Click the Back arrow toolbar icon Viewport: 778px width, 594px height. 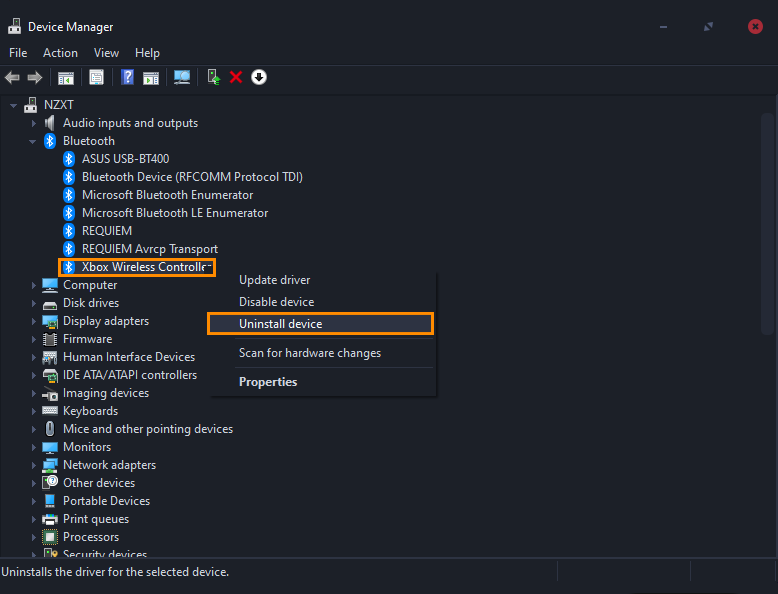pyautogui.click(x=12, y=77)
